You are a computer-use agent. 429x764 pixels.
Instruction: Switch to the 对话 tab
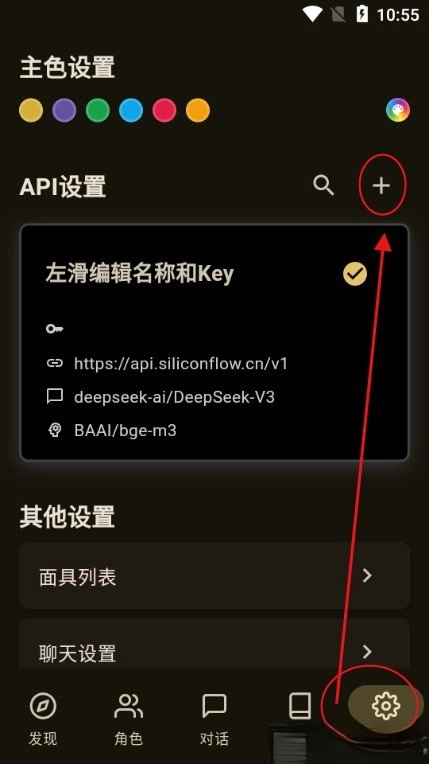click(x=214, y=719)
